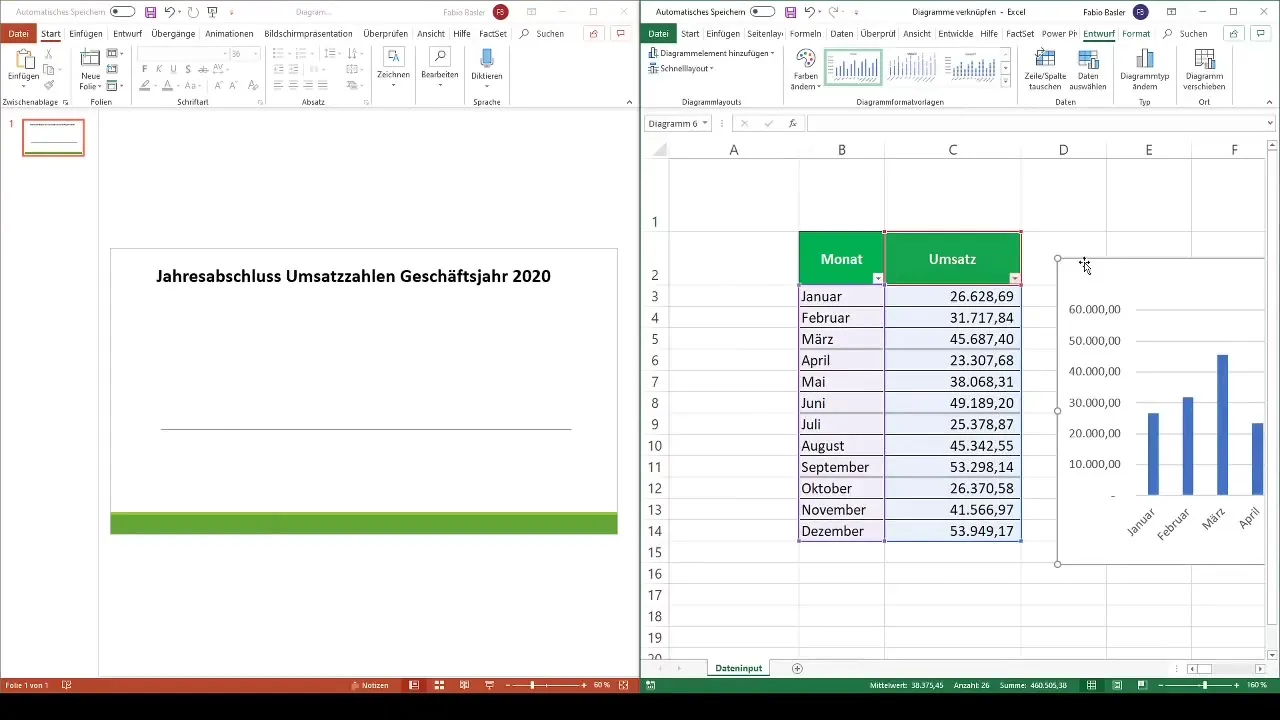Click Diagramm verschieben icon
Viewport: 1280px width, 720px height.
click(x=1204, y=60)
